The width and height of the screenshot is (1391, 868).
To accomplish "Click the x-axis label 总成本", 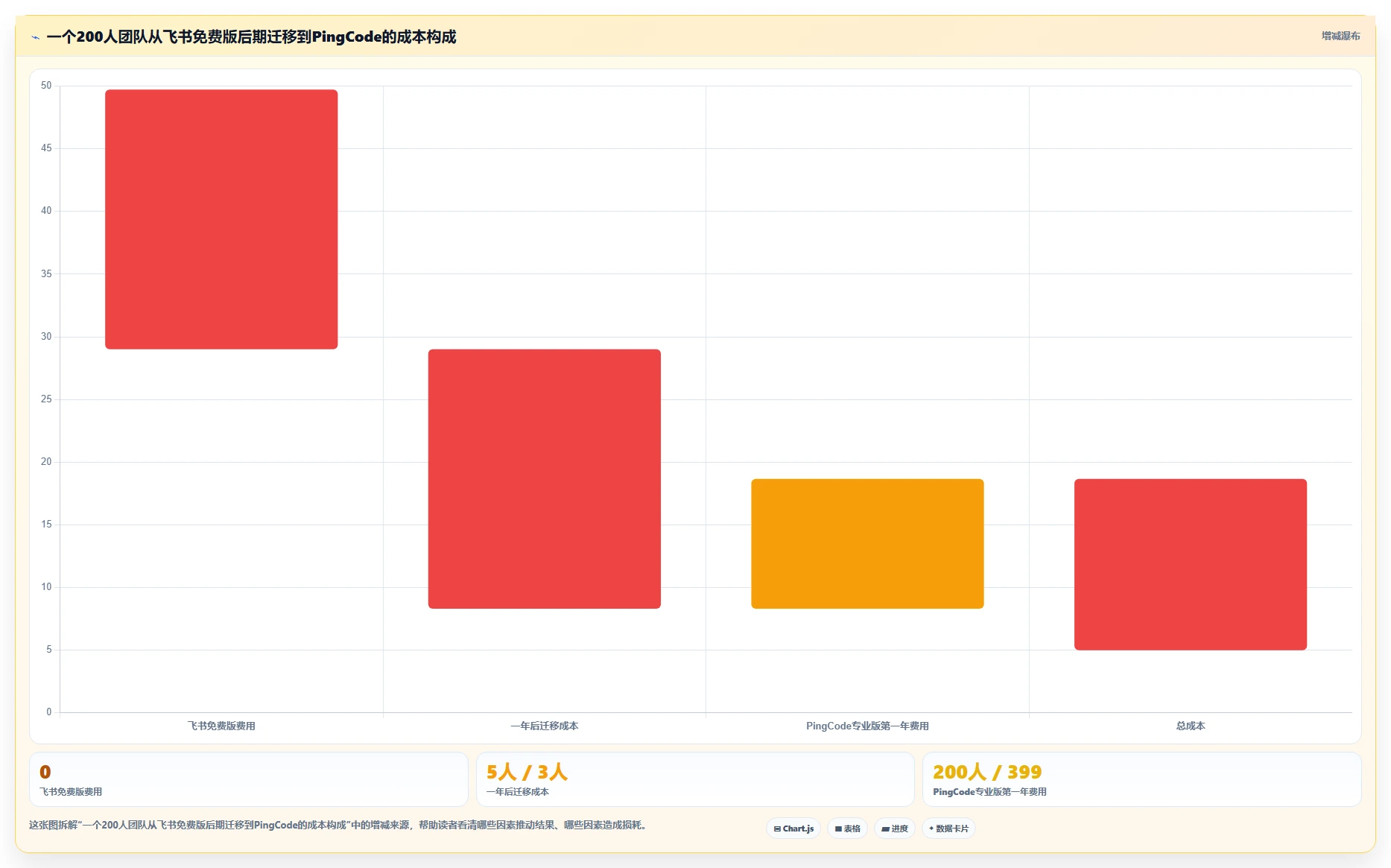I will [1191, 726].
